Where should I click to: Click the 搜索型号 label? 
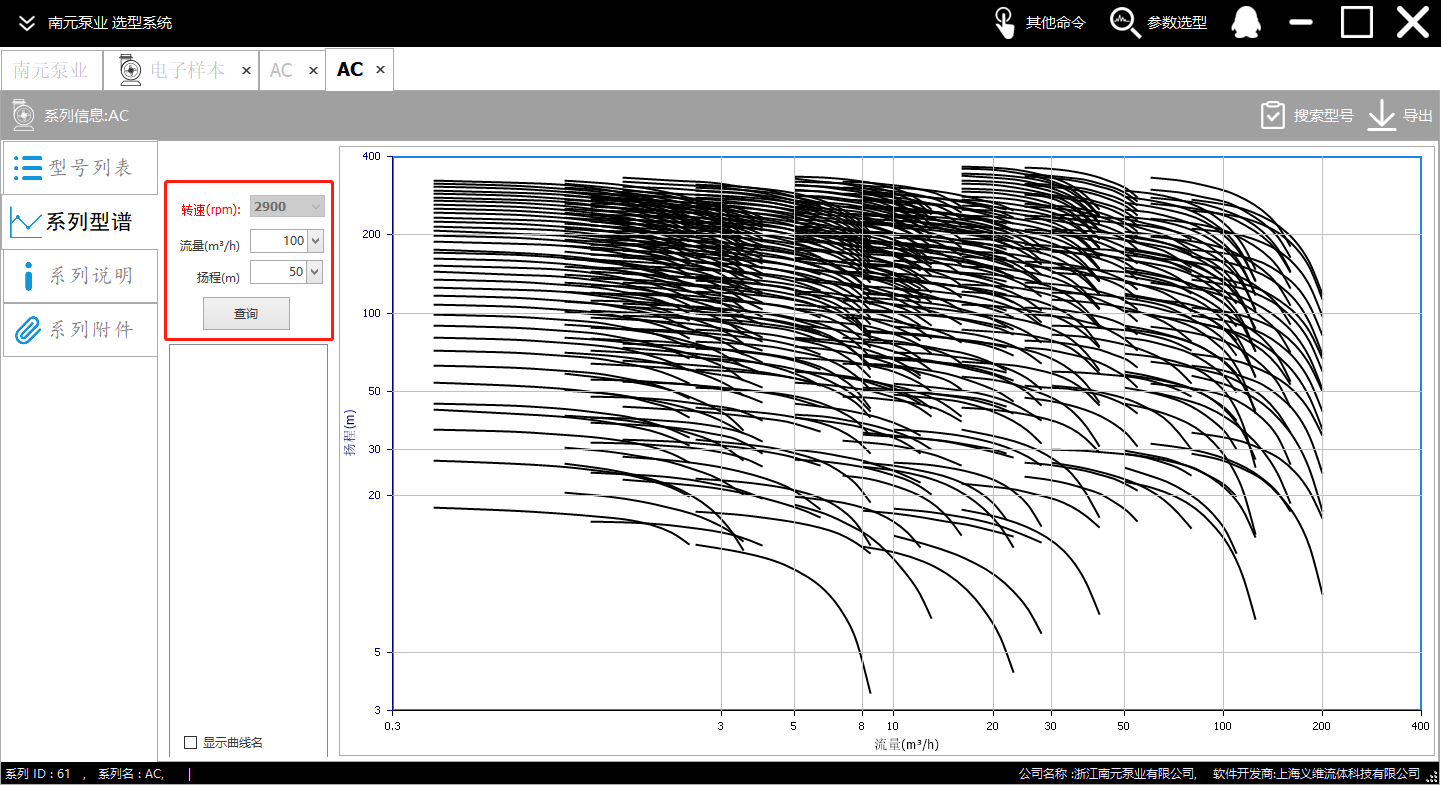[x=1323, y=116]
